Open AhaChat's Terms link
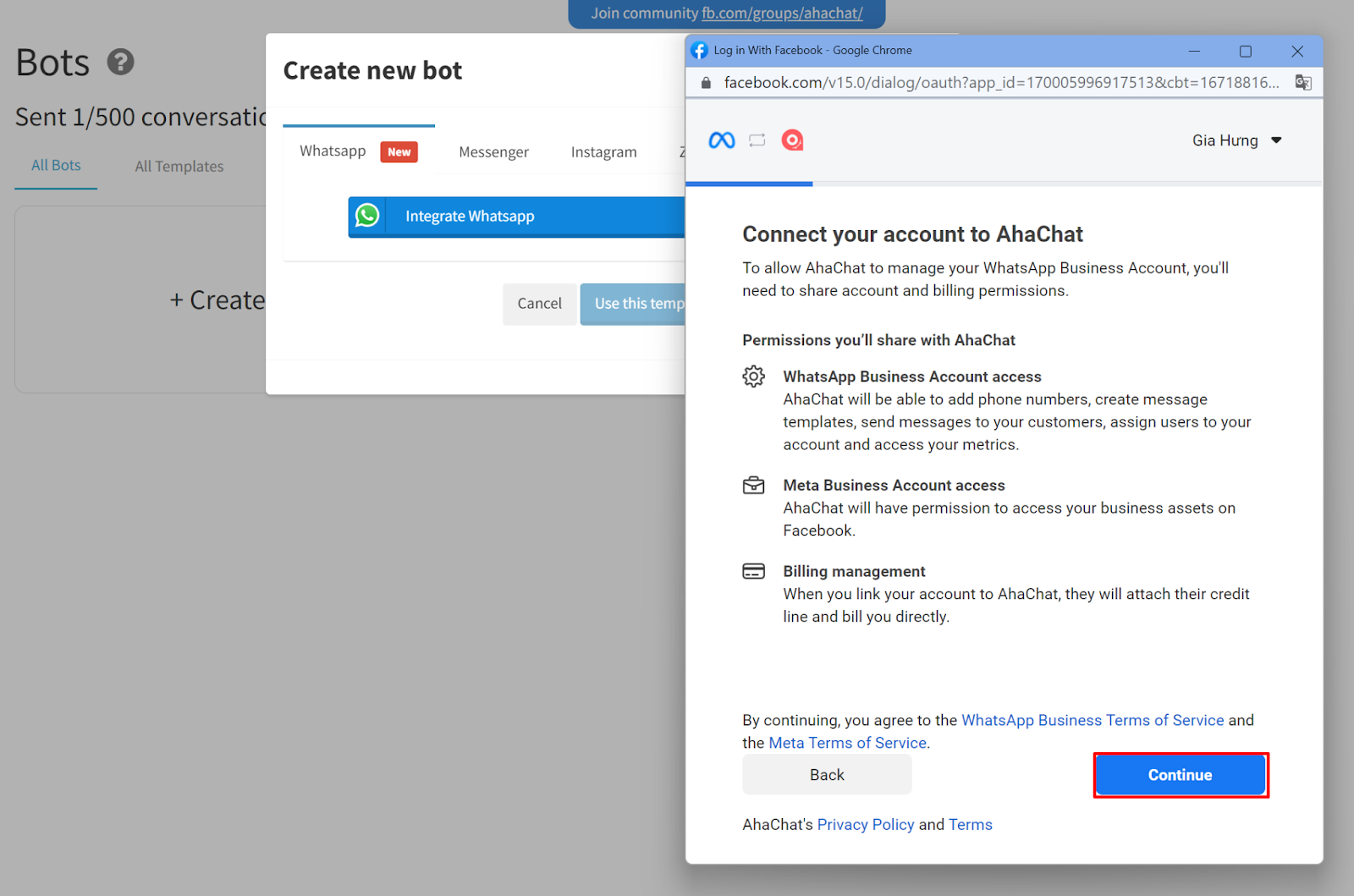Image resolution: width=1354 pixels, height=896 pixels. click(970, 825)
